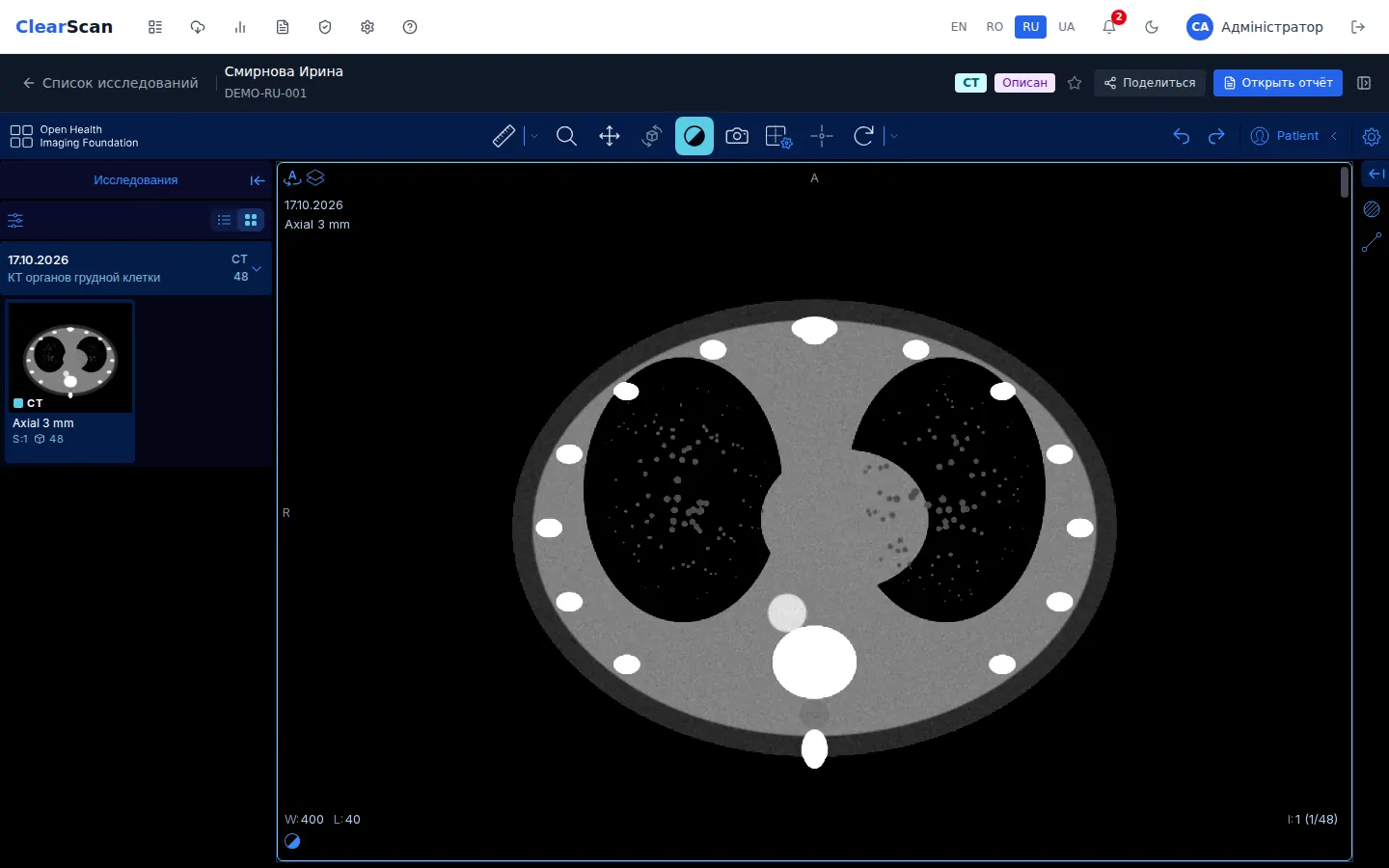Viewport: 1389px width, 868px height.
Task: Click the viewport vertical scrollbar thumb
Action: coord(1345,182)
